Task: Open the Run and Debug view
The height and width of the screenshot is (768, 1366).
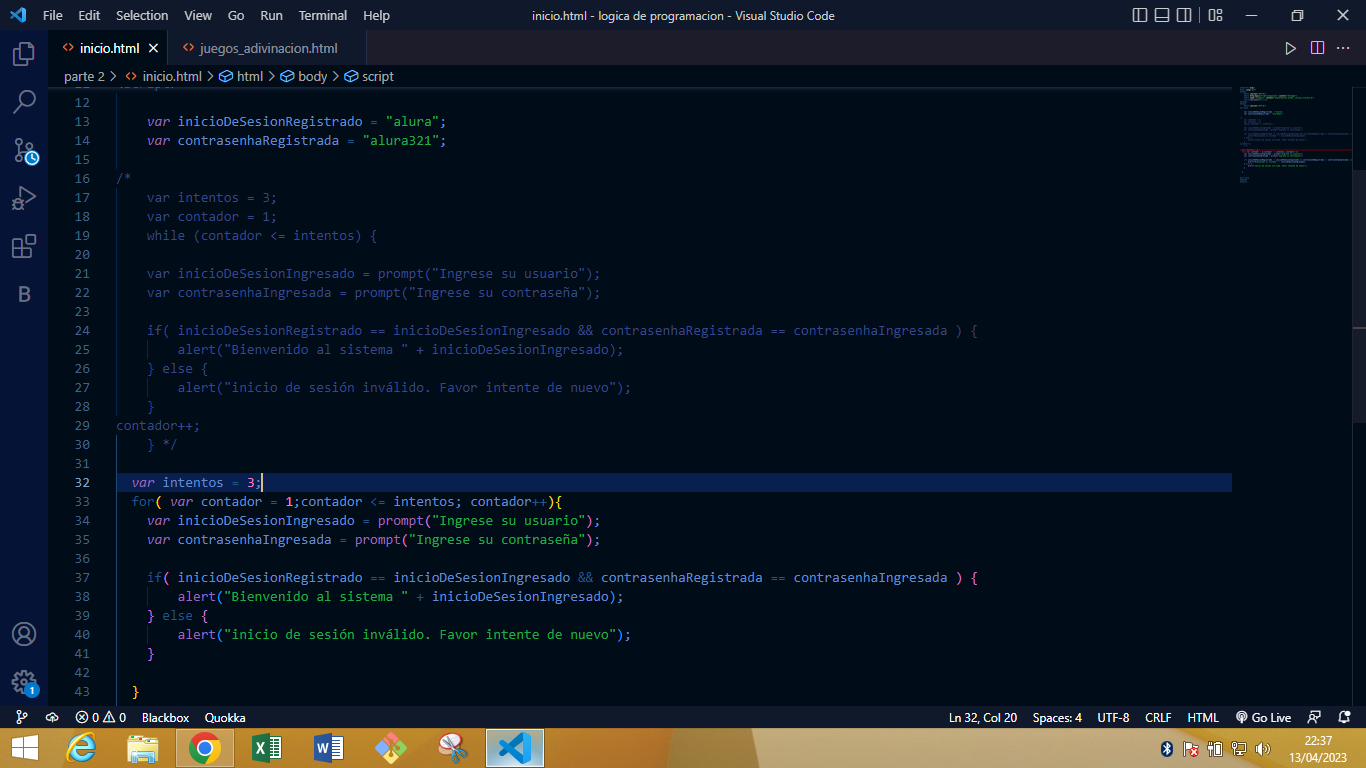Action: [x=24, y=198]
